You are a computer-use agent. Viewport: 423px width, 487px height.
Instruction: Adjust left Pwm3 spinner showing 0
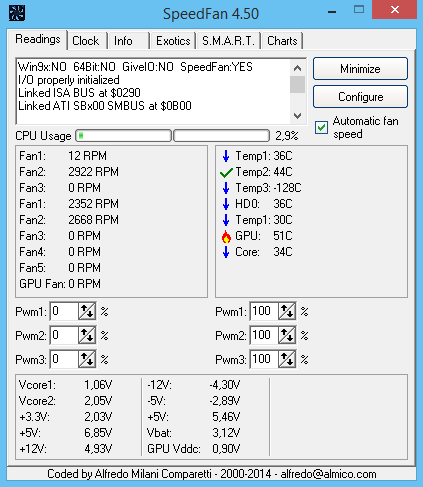(87, 359)
